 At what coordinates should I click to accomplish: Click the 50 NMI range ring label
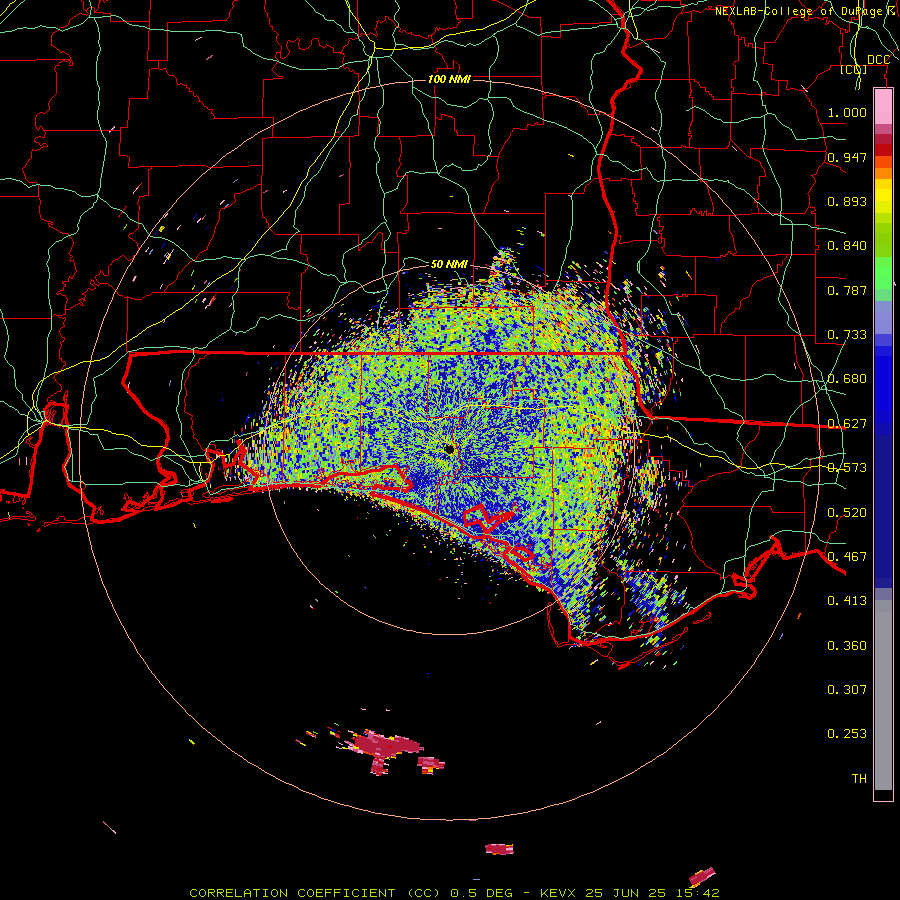[449, 264]
